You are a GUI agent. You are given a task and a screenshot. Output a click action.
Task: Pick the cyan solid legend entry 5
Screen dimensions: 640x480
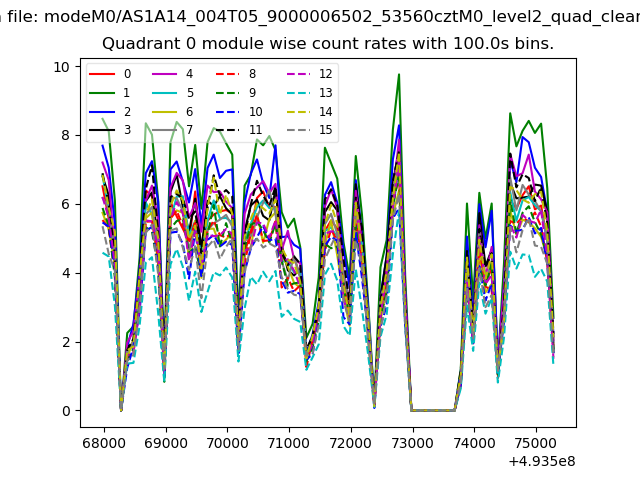166,93
